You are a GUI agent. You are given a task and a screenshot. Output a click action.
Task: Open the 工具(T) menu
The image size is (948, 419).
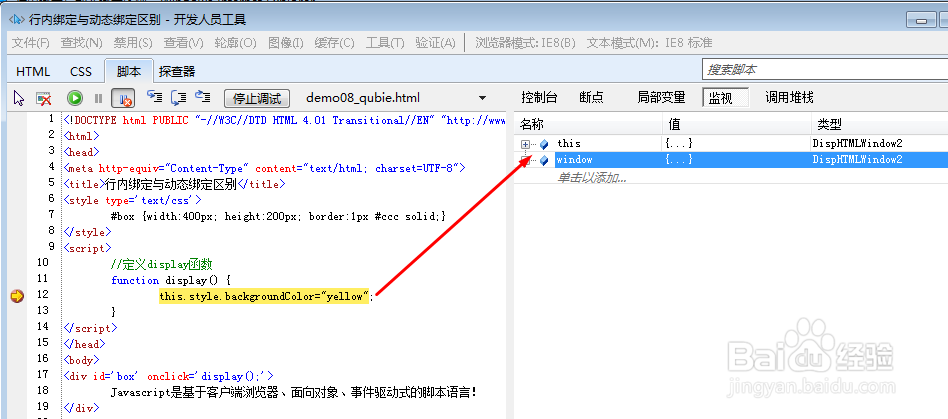pyautogui.click(x=385, y=43)
